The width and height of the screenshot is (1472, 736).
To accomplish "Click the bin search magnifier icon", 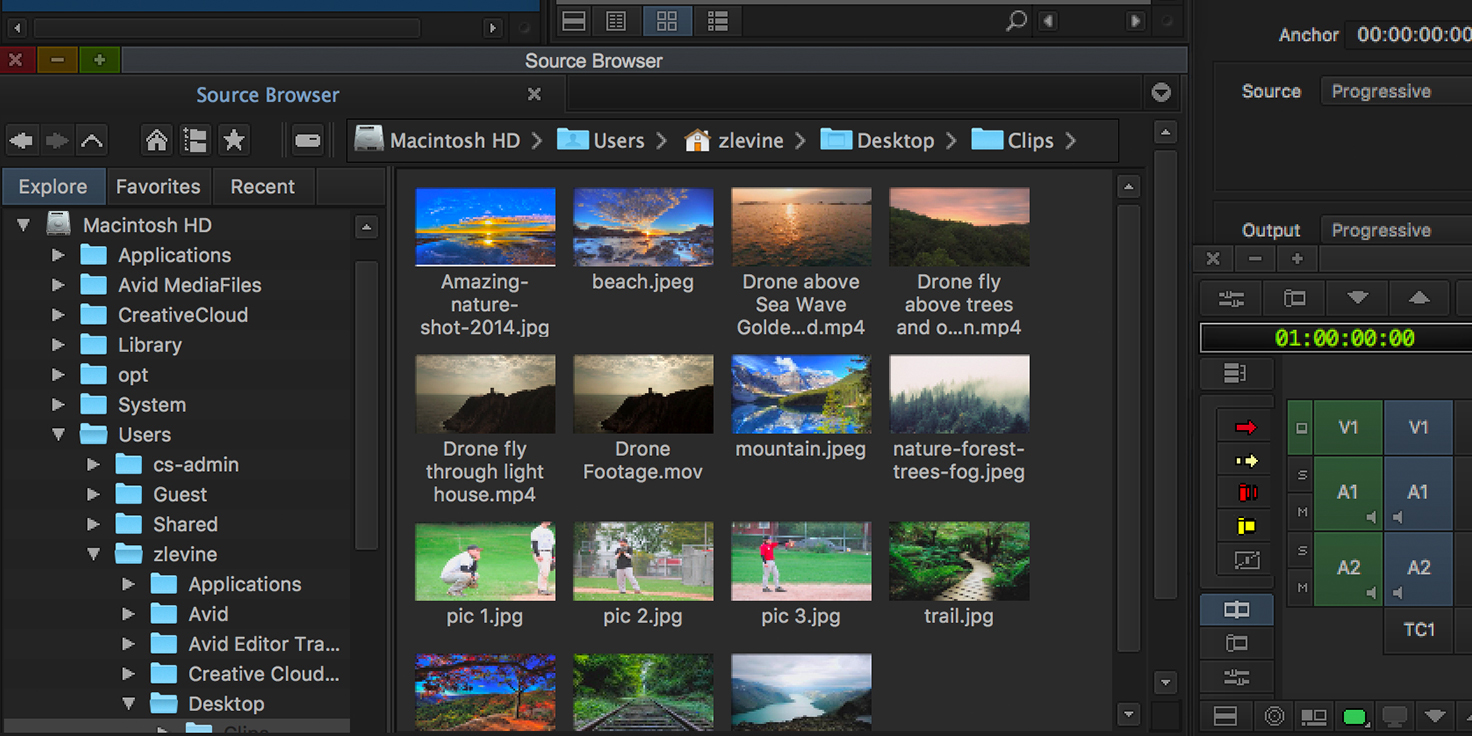I will 1016,20.
